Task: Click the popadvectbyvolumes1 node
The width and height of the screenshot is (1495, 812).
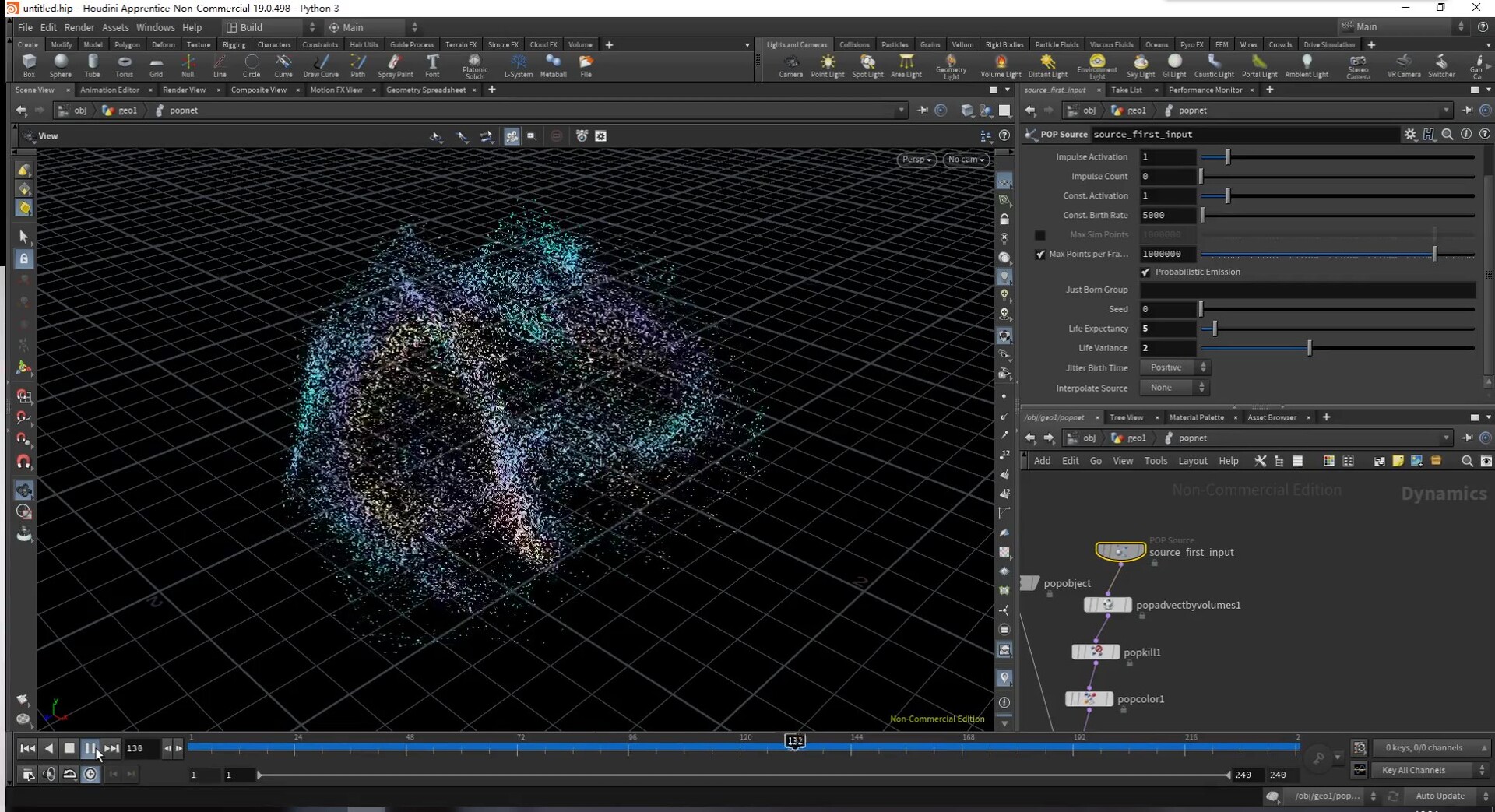Action: tap(1107, 605)
